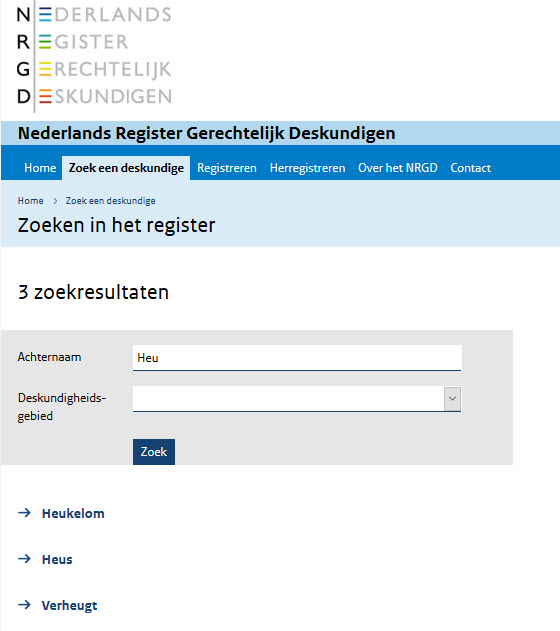This screenshot has width=560, height=631.
Task: Open the Heus search result
Action: (57, 559)
